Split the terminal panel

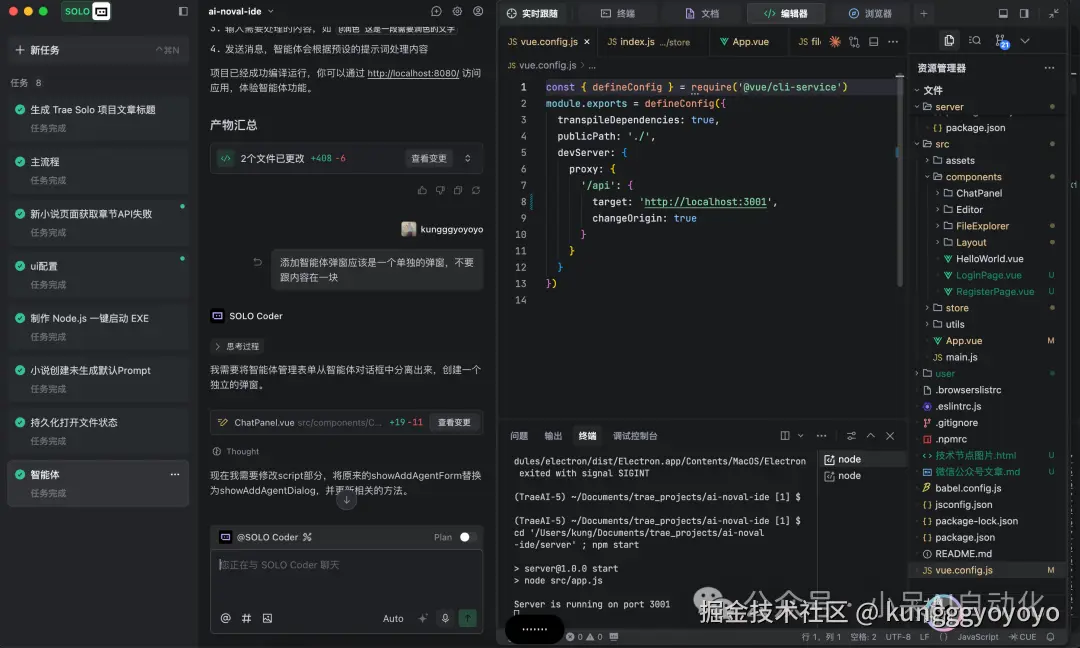(x=785, y=436)
